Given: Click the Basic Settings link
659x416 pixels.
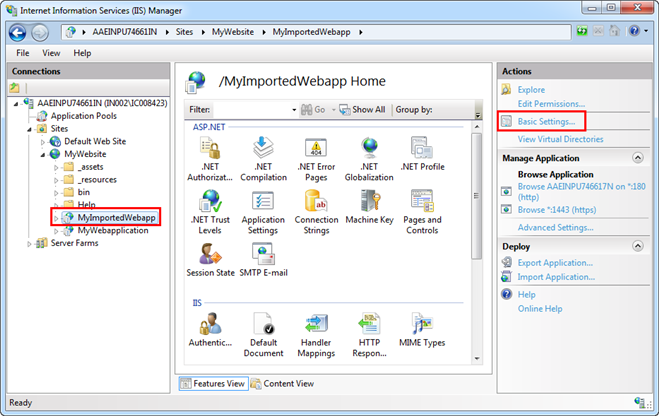Looking at the screenshot, I should click(546, 121).
